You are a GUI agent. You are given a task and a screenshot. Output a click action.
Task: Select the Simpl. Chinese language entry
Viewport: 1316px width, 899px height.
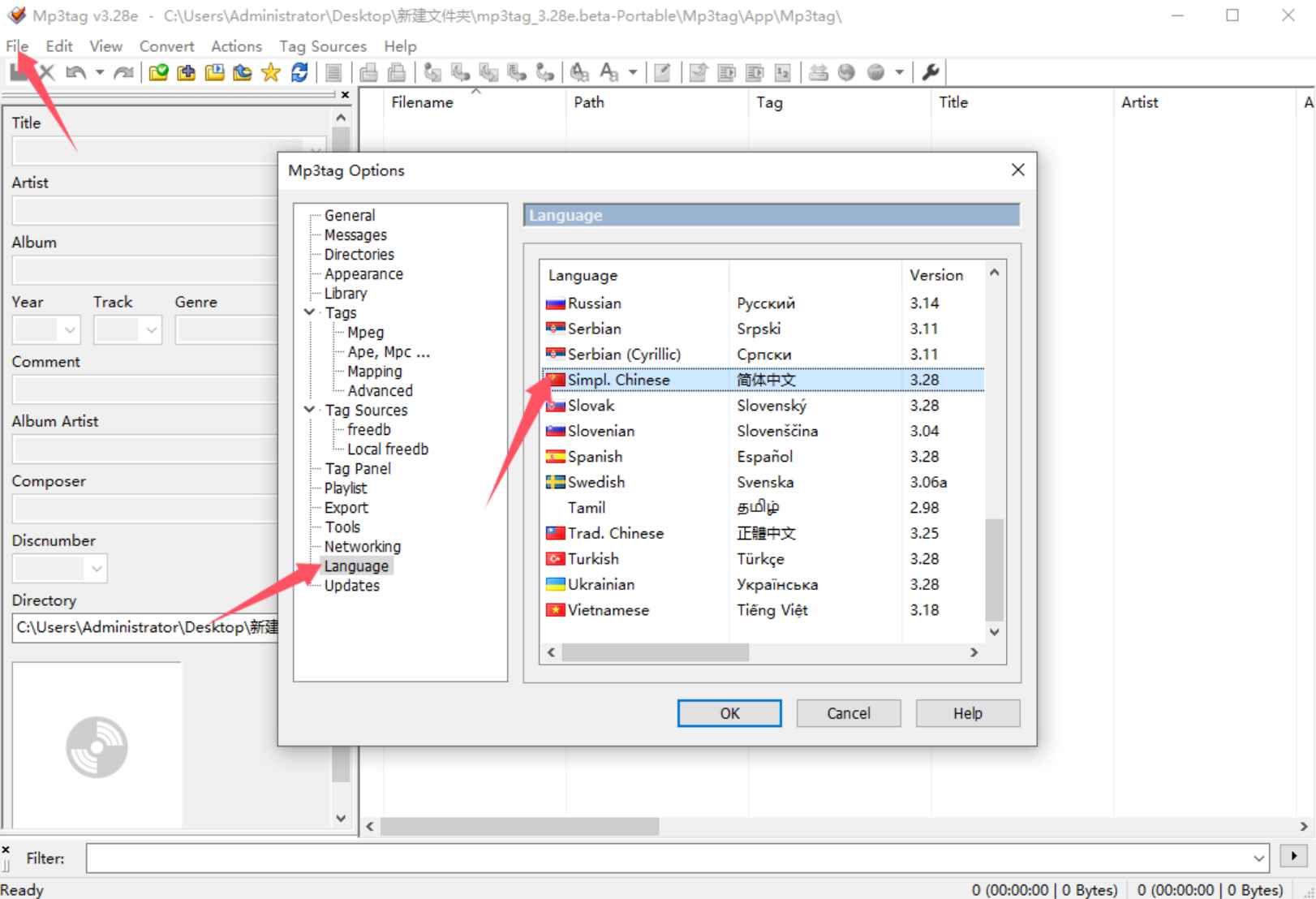(621, 380)
